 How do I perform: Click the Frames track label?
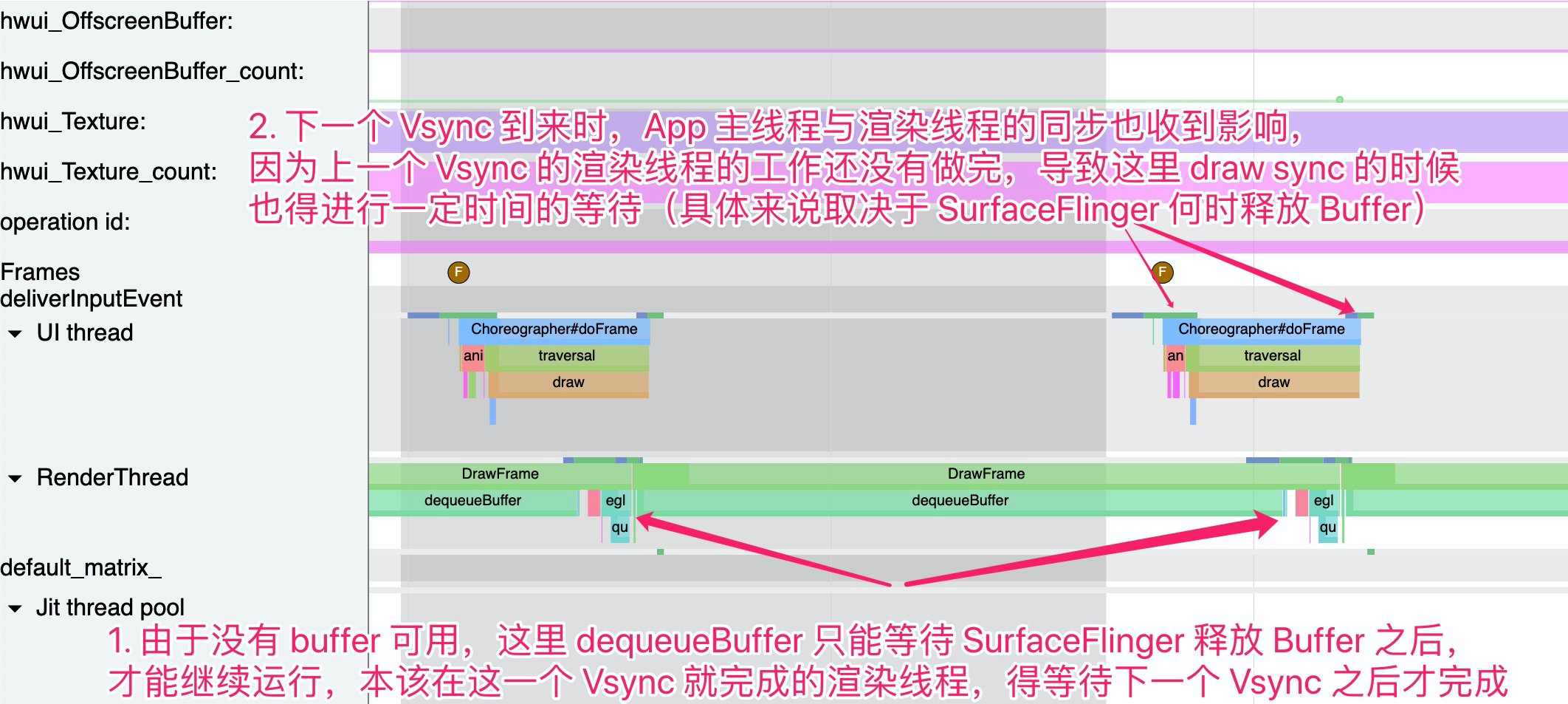pos(41,271)
